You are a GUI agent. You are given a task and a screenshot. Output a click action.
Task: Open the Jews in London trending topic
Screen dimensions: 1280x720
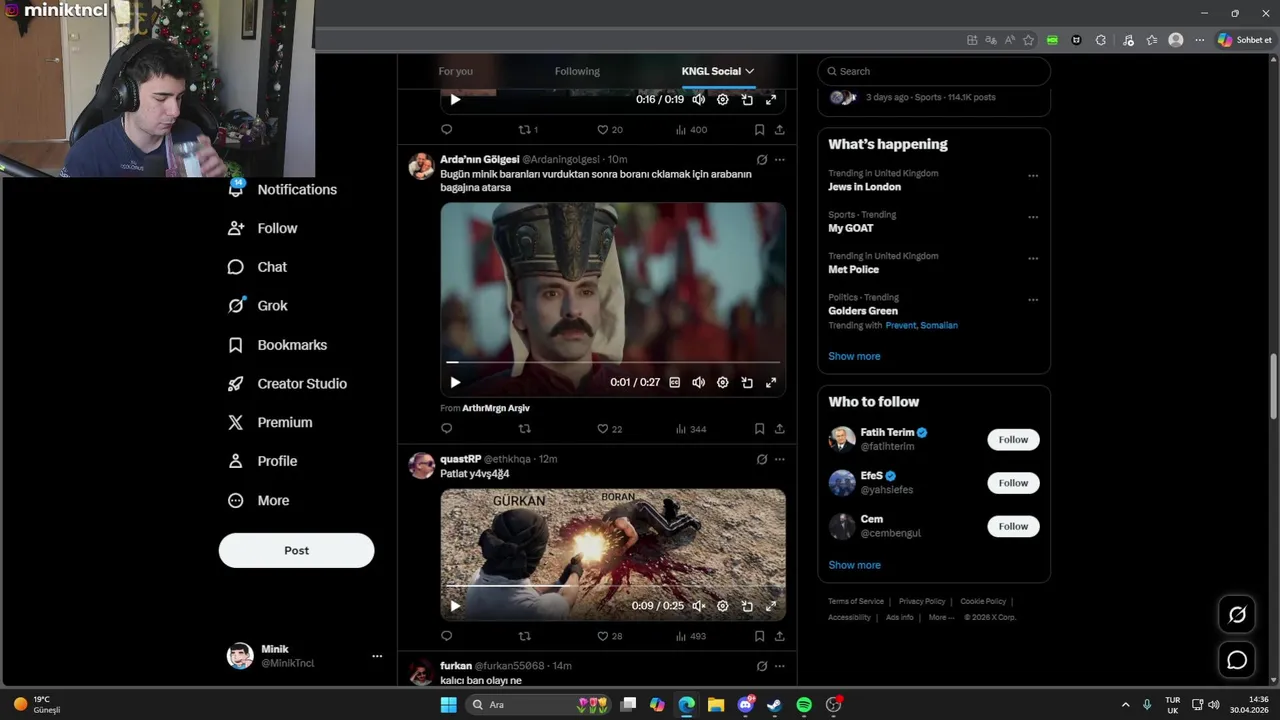(864, 187)
